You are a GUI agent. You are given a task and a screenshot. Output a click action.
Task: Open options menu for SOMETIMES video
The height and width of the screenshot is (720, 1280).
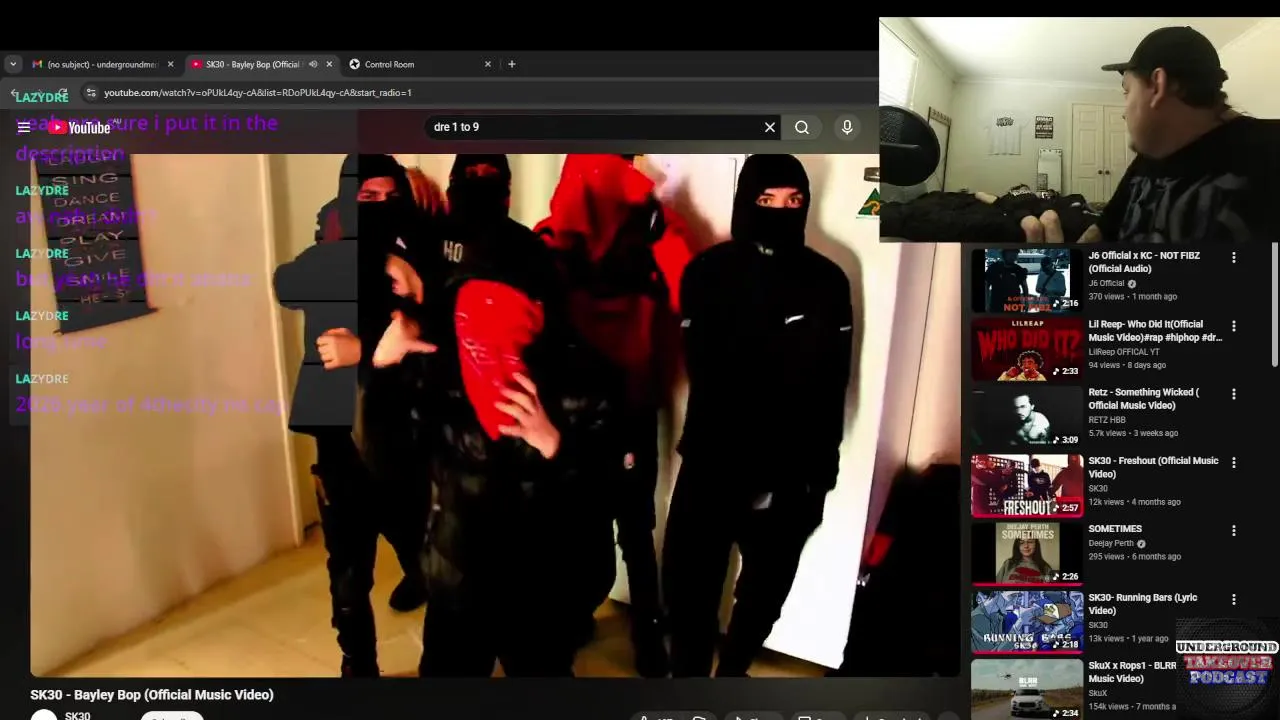1233,531
